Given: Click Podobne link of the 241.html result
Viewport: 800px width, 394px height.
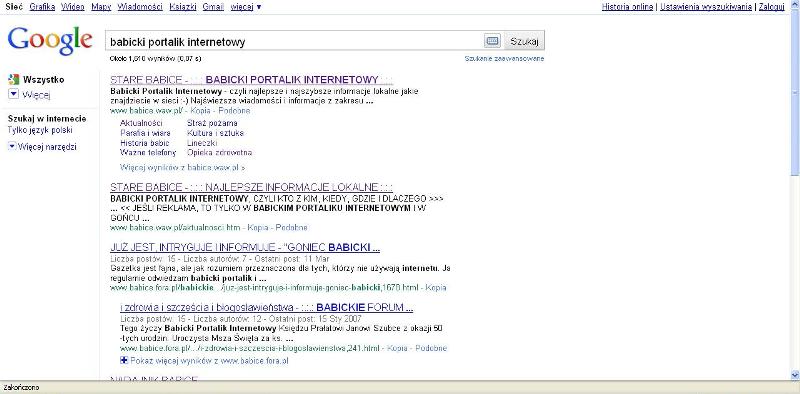Looking at the screenshot, I should point(431,349).
